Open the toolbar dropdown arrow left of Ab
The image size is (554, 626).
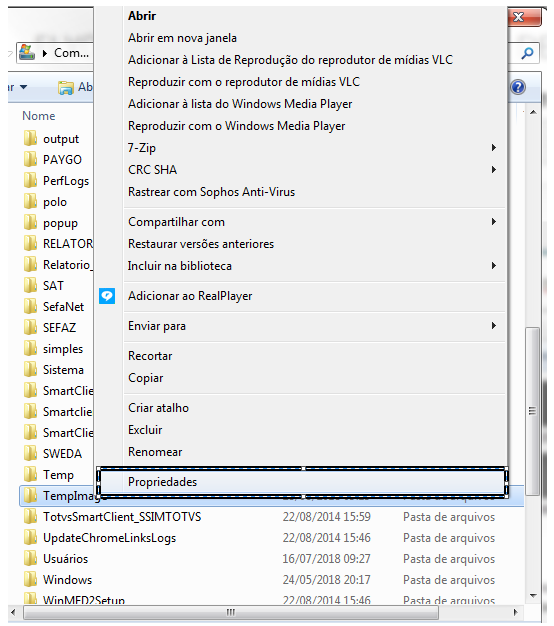tap(23, 87)
